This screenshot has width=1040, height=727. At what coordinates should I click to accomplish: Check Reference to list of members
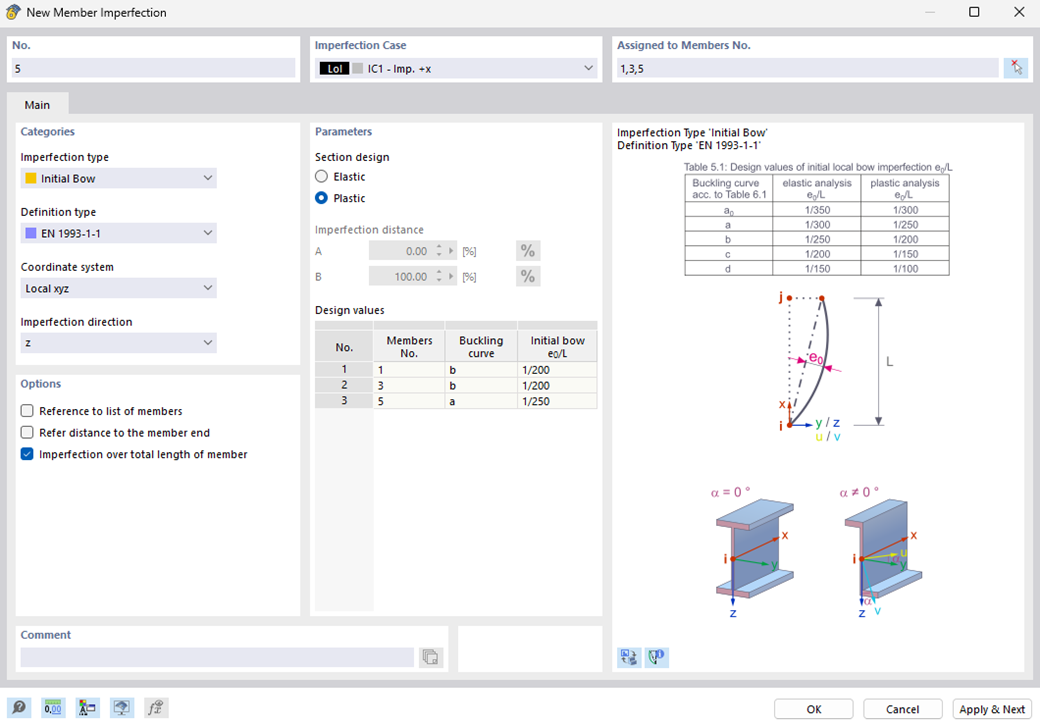coord(25,410)
